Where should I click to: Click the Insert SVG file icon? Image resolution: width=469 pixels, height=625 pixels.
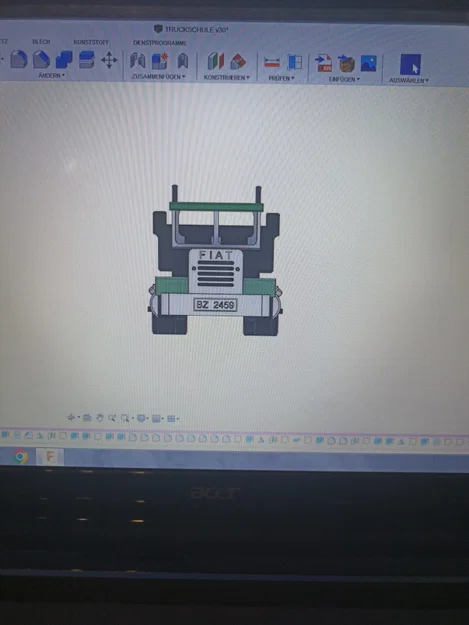click(x=324, y=63)
